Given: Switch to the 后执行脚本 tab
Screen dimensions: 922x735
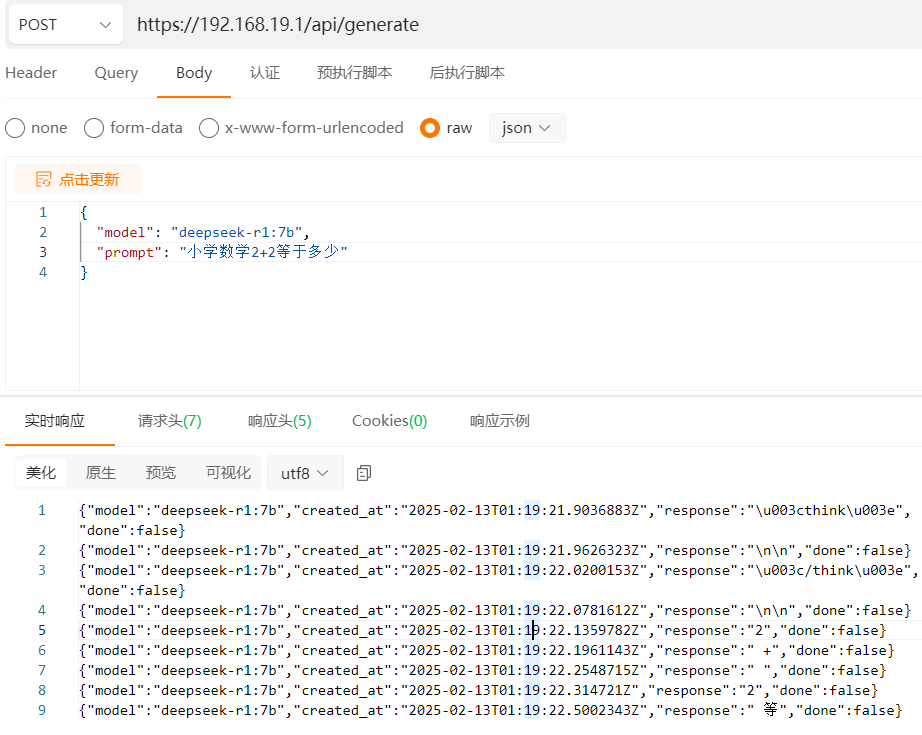Looking at the screenshot, I should pyautogui.click(x=467, y=73).
